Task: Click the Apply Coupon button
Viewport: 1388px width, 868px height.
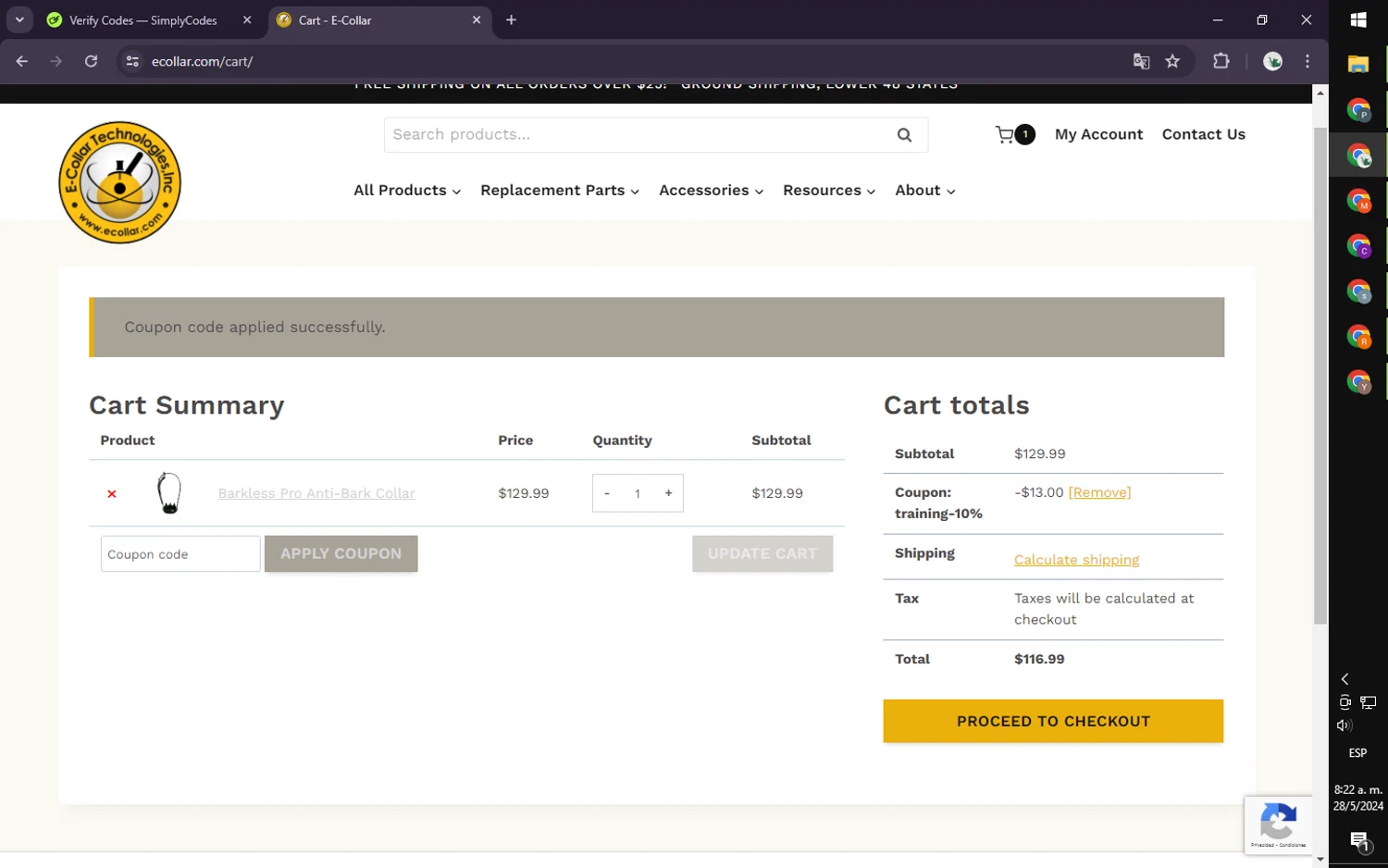Action: point(341,553)
